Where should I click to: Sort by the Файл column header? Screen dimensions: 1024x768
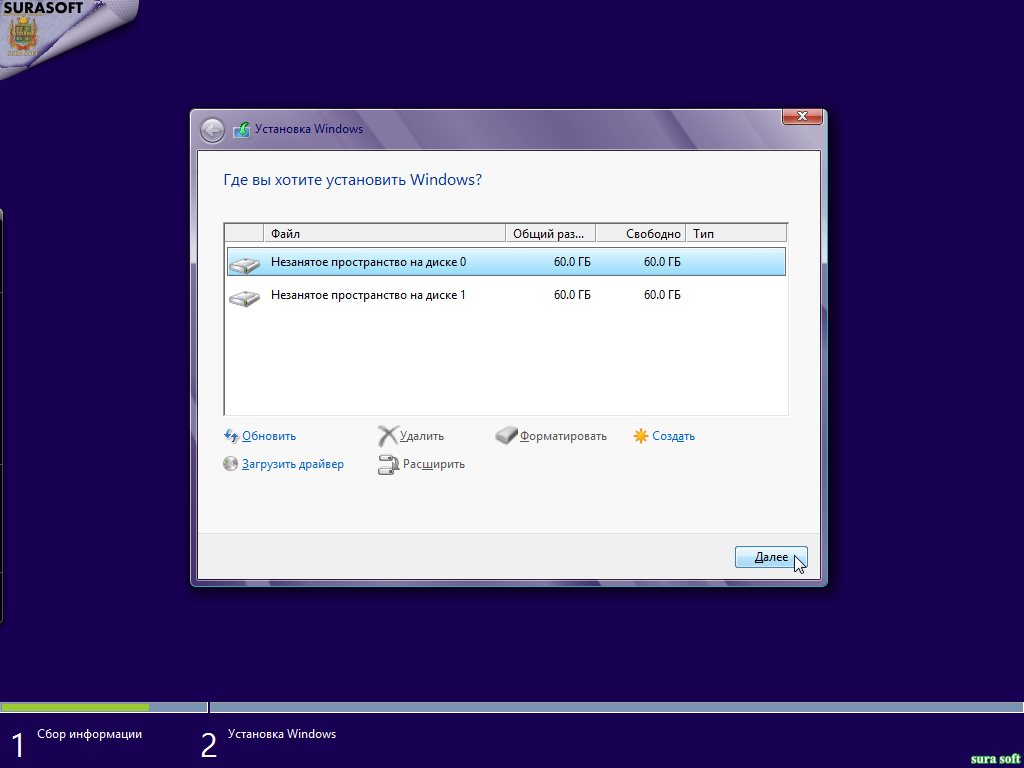[385, 233]
